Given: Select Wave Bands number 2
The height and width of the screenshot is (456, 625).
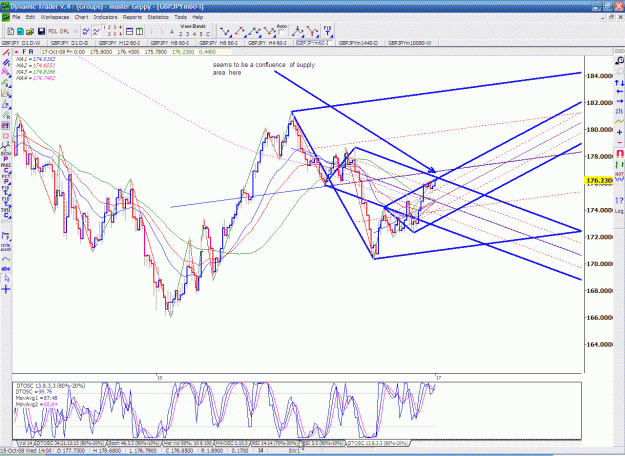Looking at the screenshot, I should click(x=180, y=34).
